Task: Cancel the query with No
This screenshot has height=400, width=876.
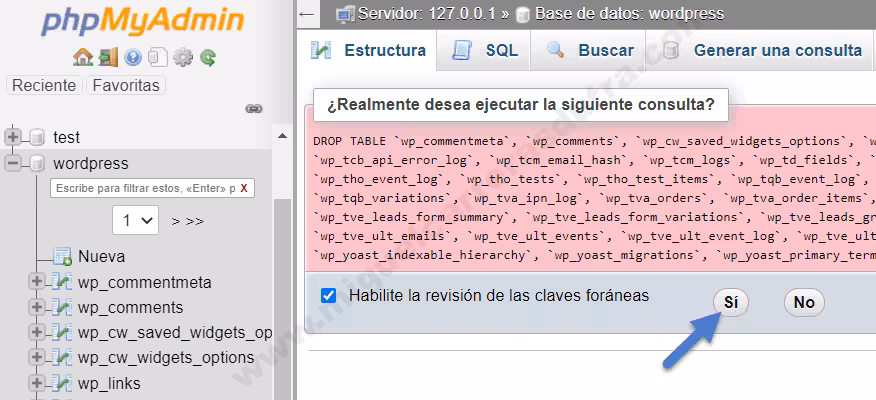Action: (804, 302)
